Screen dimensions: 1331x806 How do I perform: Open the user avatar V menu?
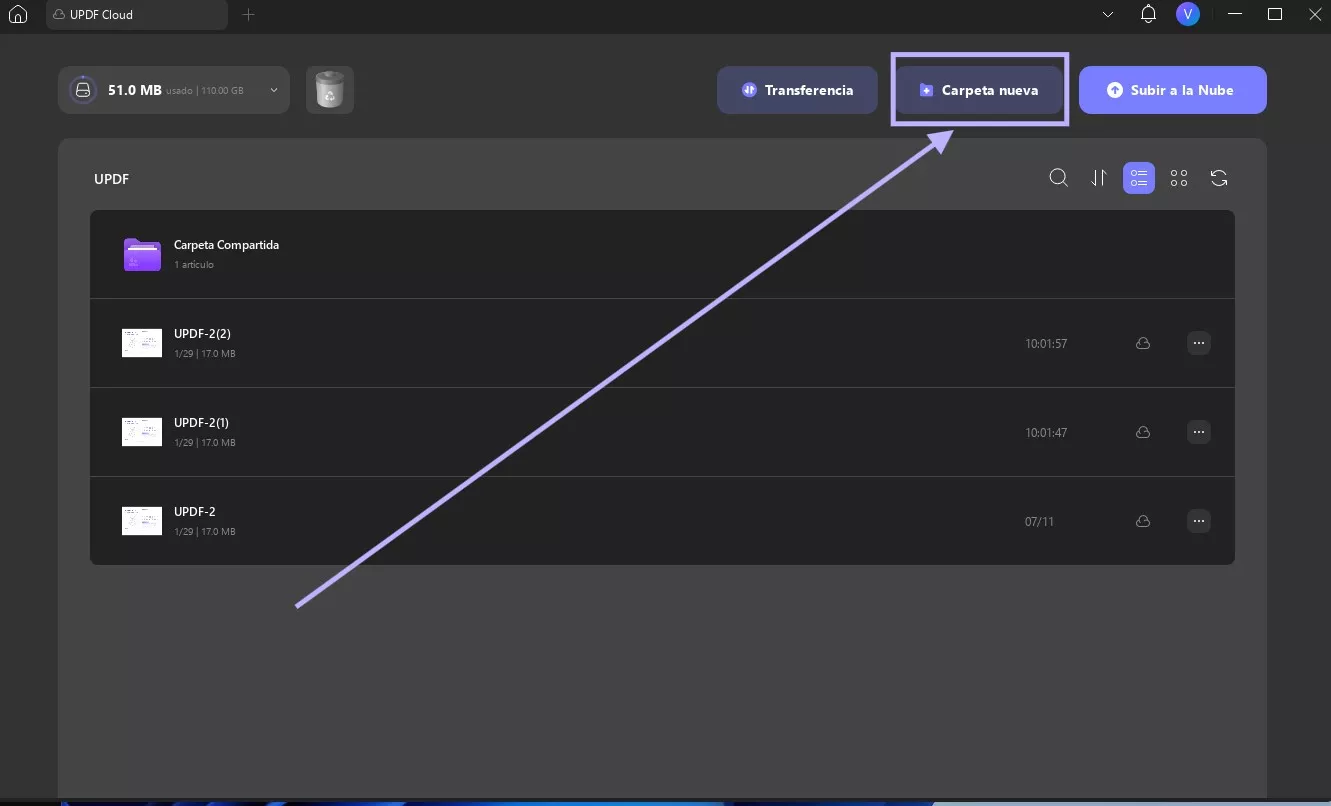click(1188, 14)
